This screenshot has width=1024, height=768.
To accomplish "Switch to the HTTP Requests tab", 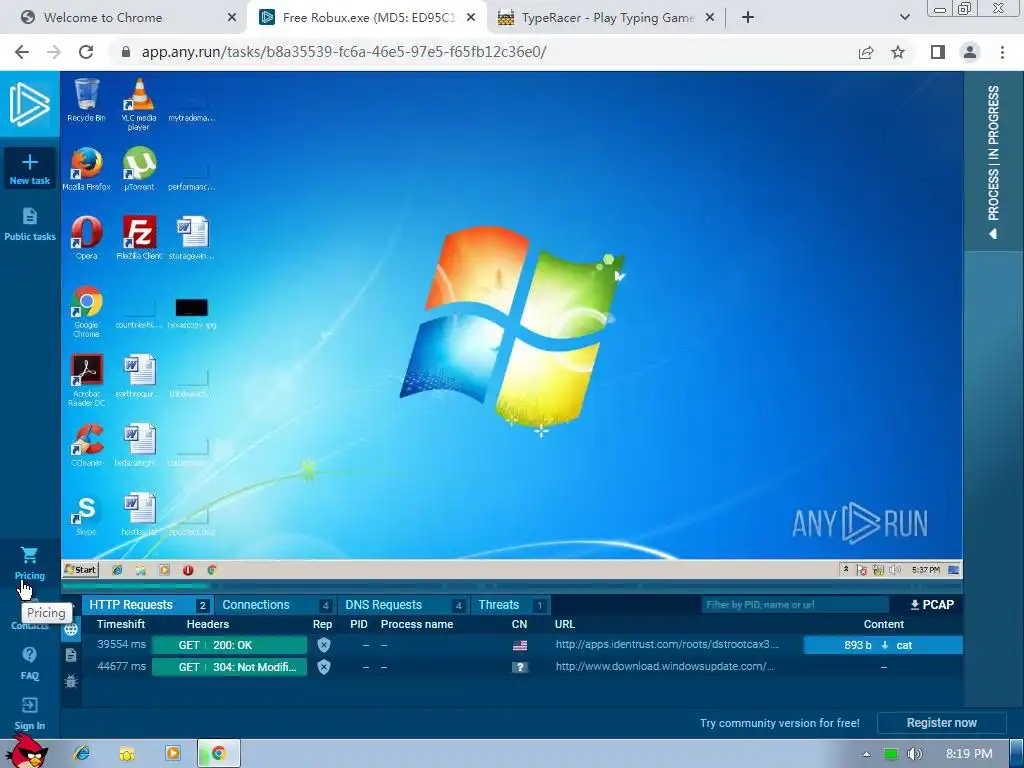I will [147, 605].
